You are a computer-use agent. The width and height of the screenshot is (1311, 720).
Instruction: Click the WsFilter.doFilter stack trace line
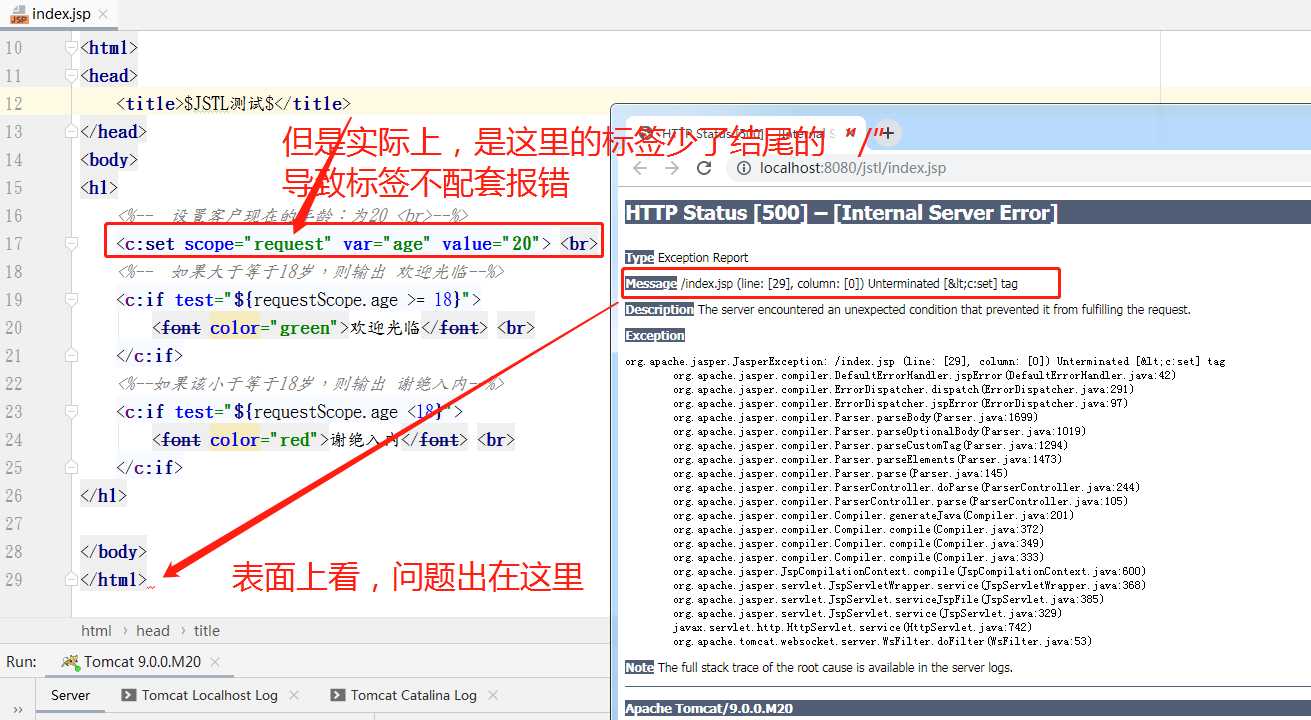pyautogui.click(x=882, y=642)
